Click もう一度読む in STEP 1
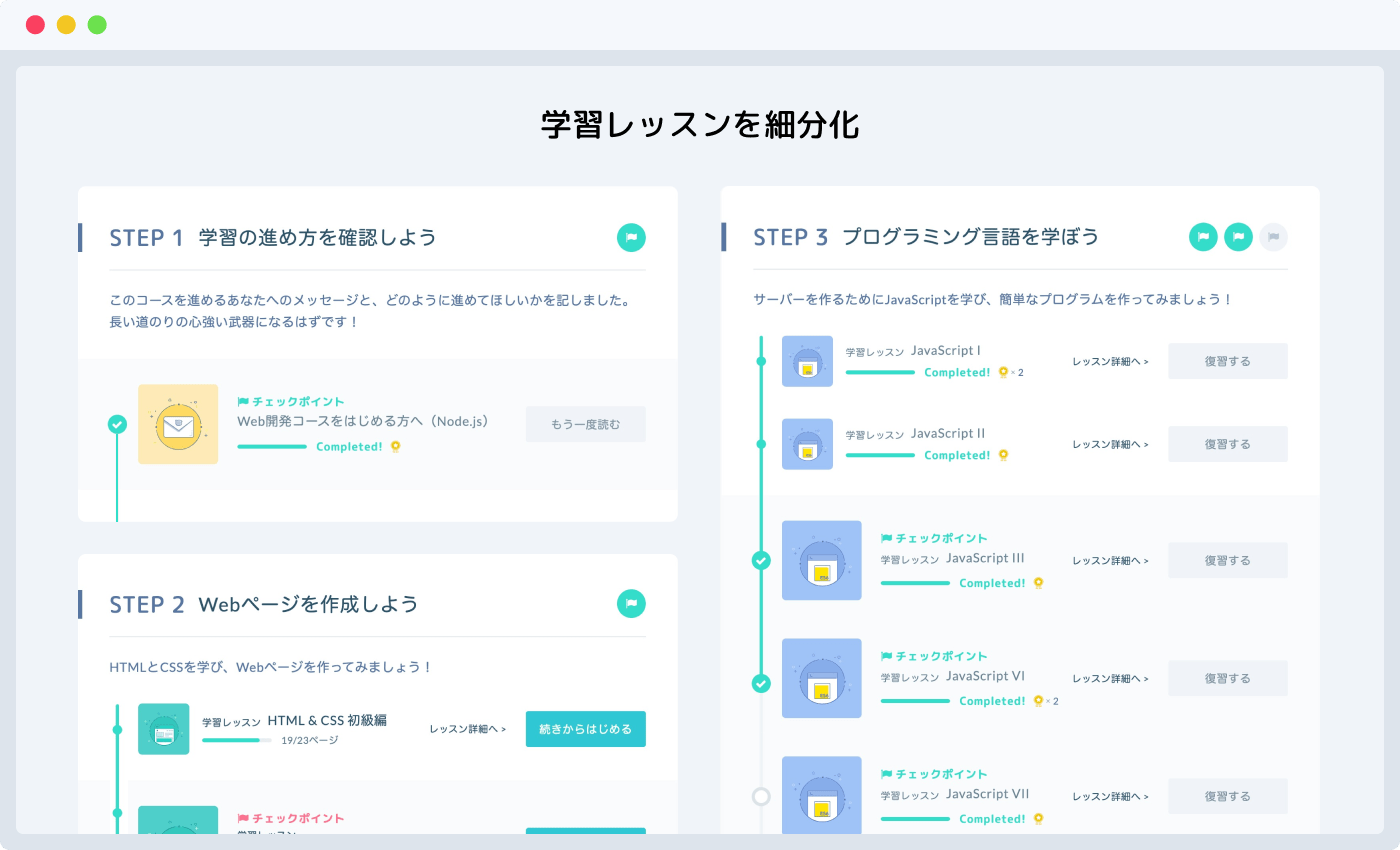Image resolution: width=1400 pixels, height=850 pixels. (585, 424)
